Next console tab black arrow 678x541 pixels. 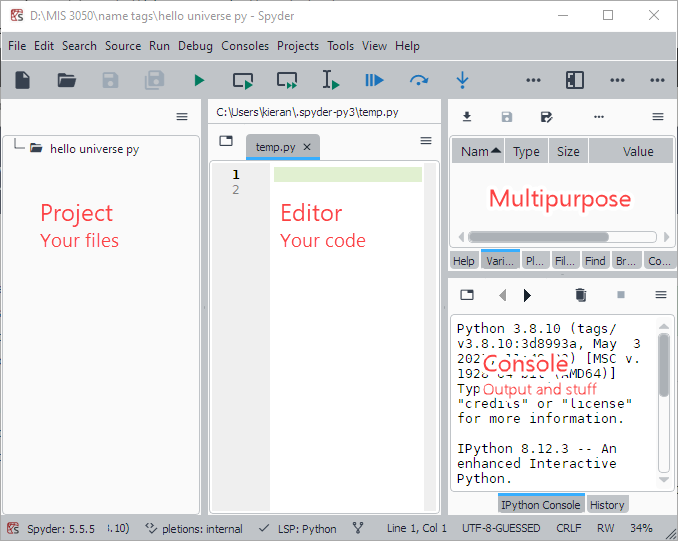click(527, 295)
